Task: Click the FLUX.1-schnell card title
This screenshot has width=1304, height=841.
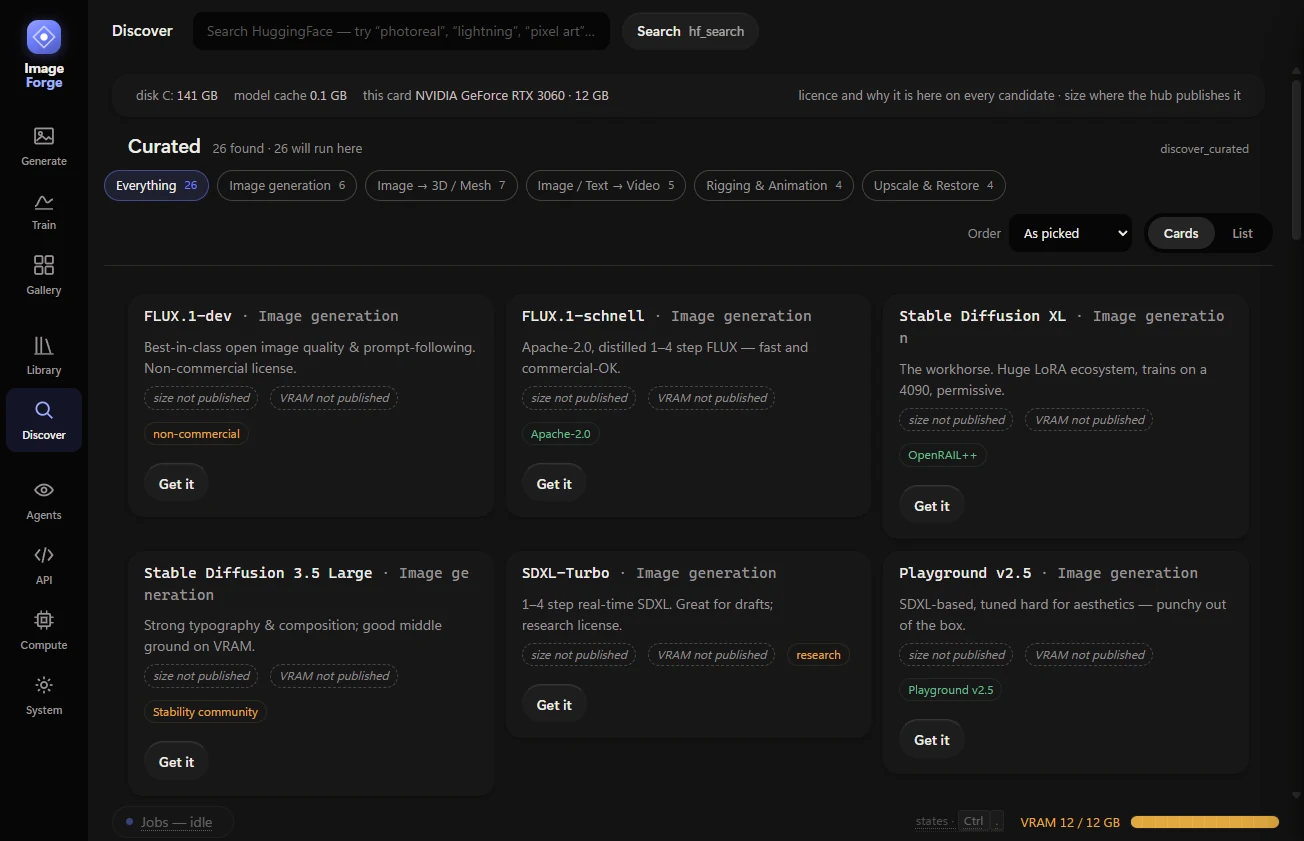Action: point(583,316)
